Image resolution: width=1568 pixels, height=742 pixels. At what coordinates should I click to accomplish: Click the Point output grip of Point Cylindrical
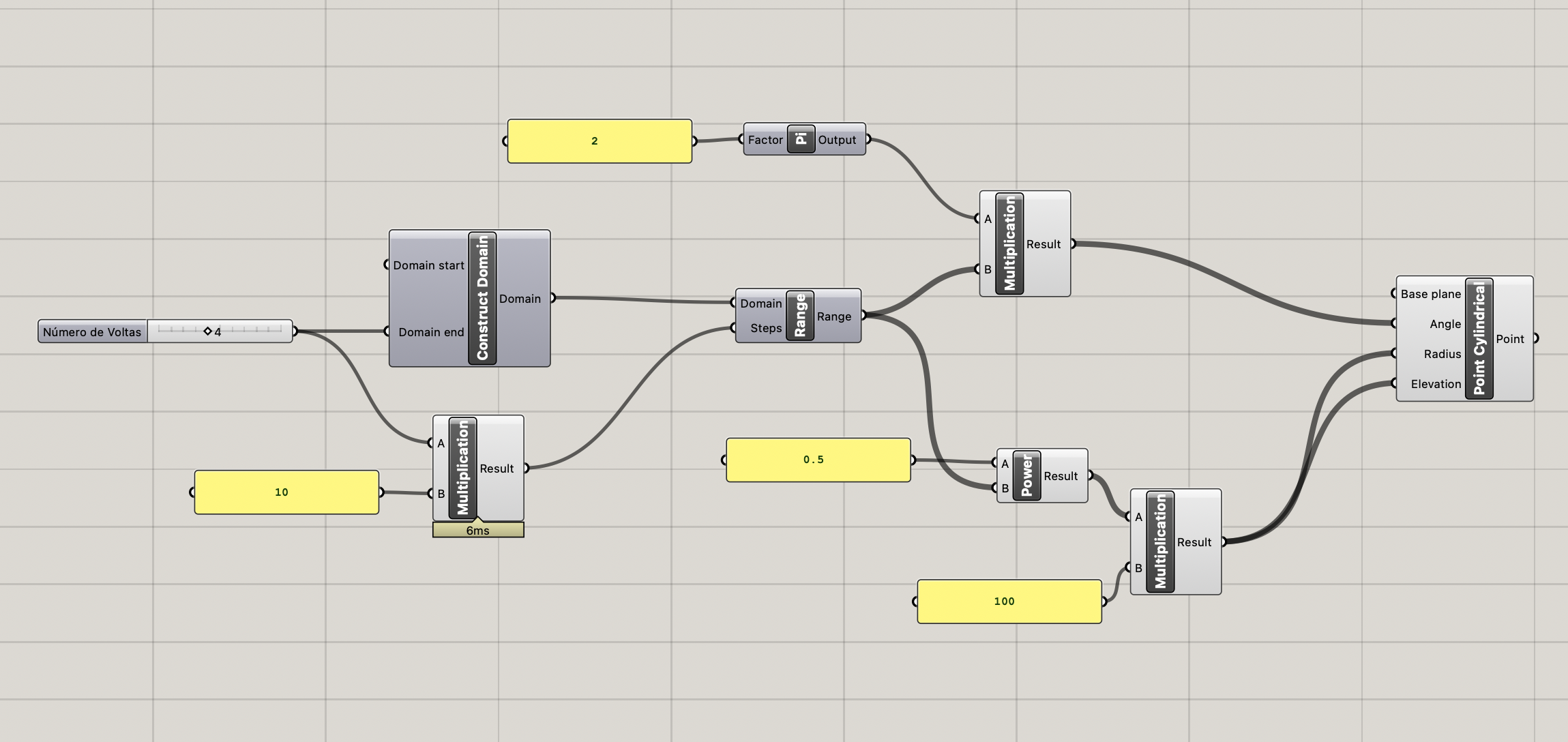click(x=1535, y=338)
